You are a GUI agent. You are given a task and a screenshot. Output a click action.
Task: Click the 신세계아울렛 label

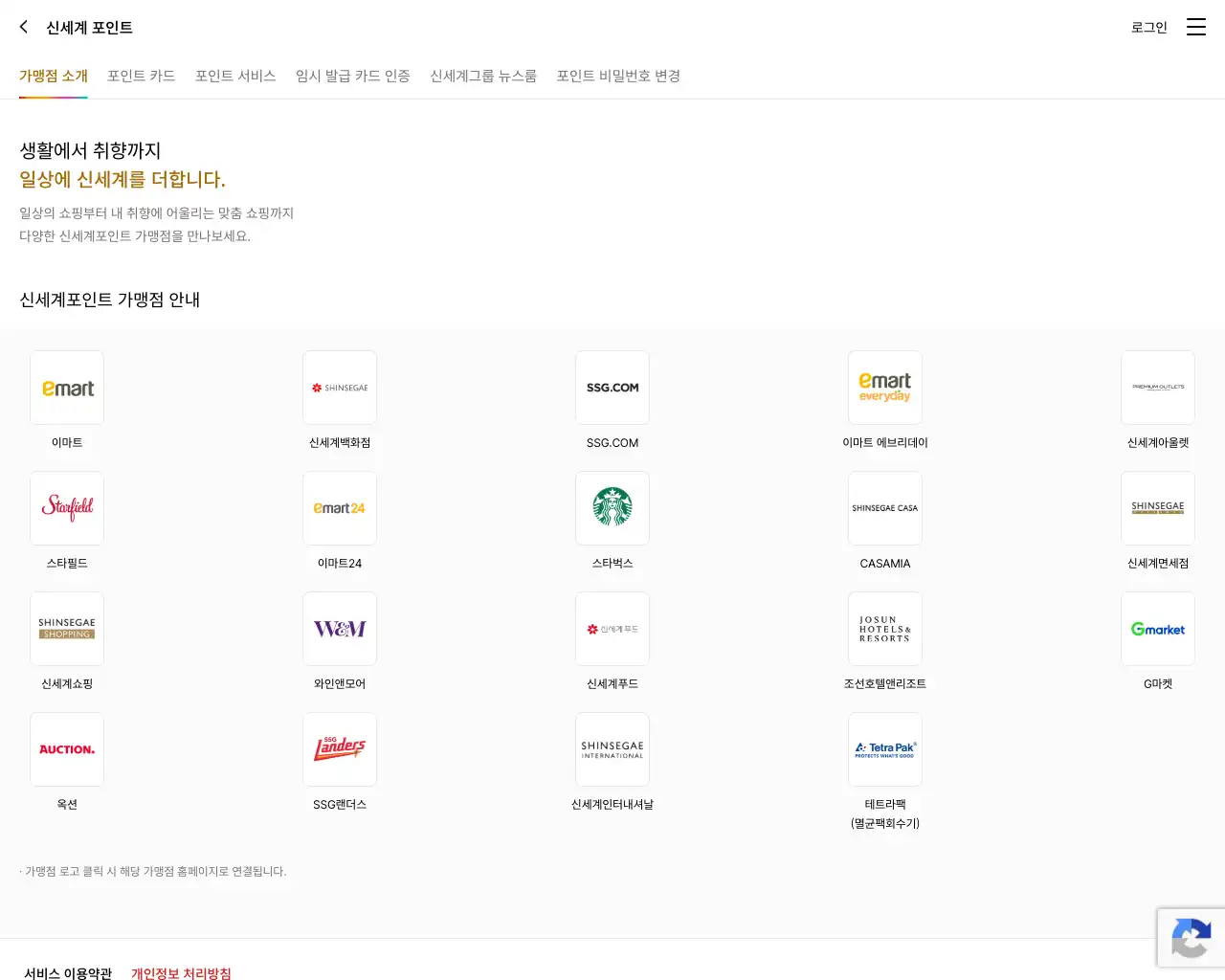pyautogui.click(x=1158, y=443)
